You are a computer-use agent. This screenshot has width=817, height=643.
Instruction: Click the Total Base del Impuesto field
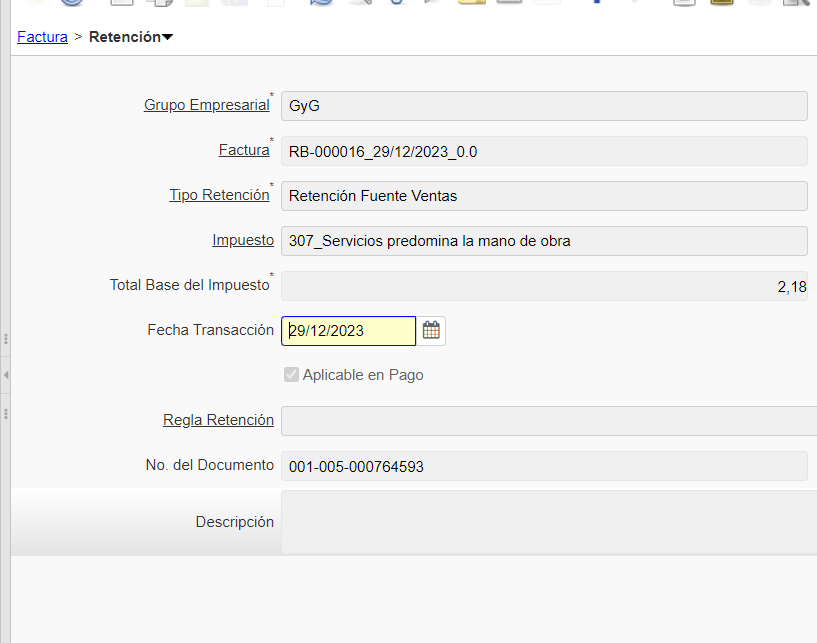click(x=543, y=286)
